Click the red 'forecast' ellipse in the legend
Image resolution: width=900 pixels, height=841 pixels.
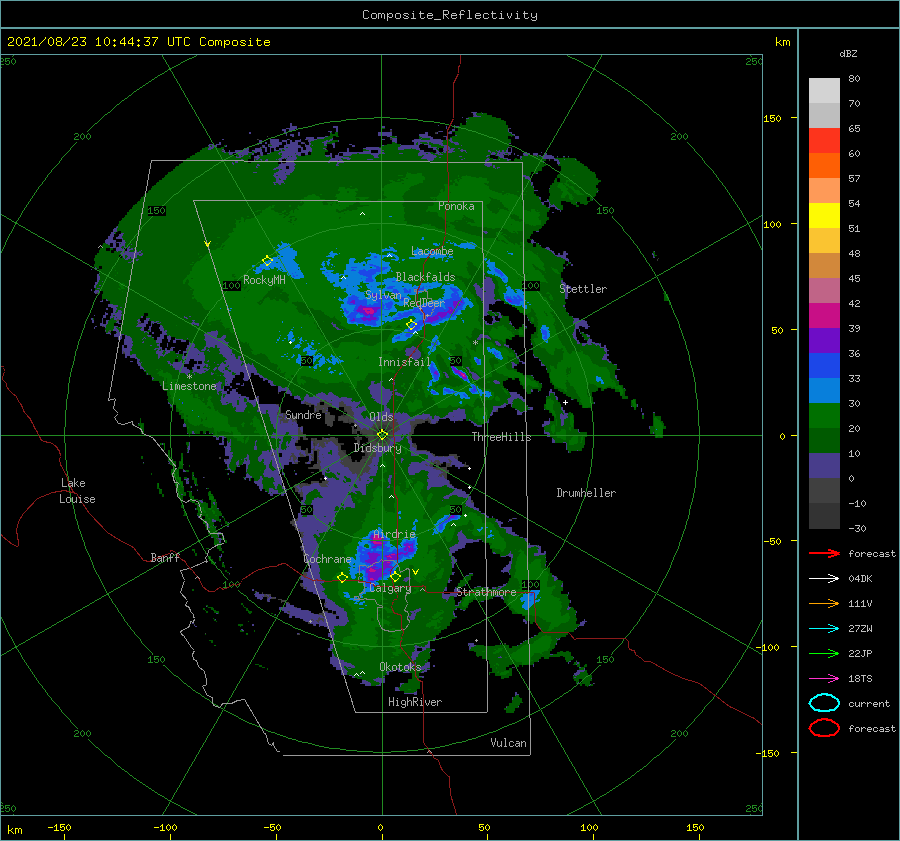[824, 728]
